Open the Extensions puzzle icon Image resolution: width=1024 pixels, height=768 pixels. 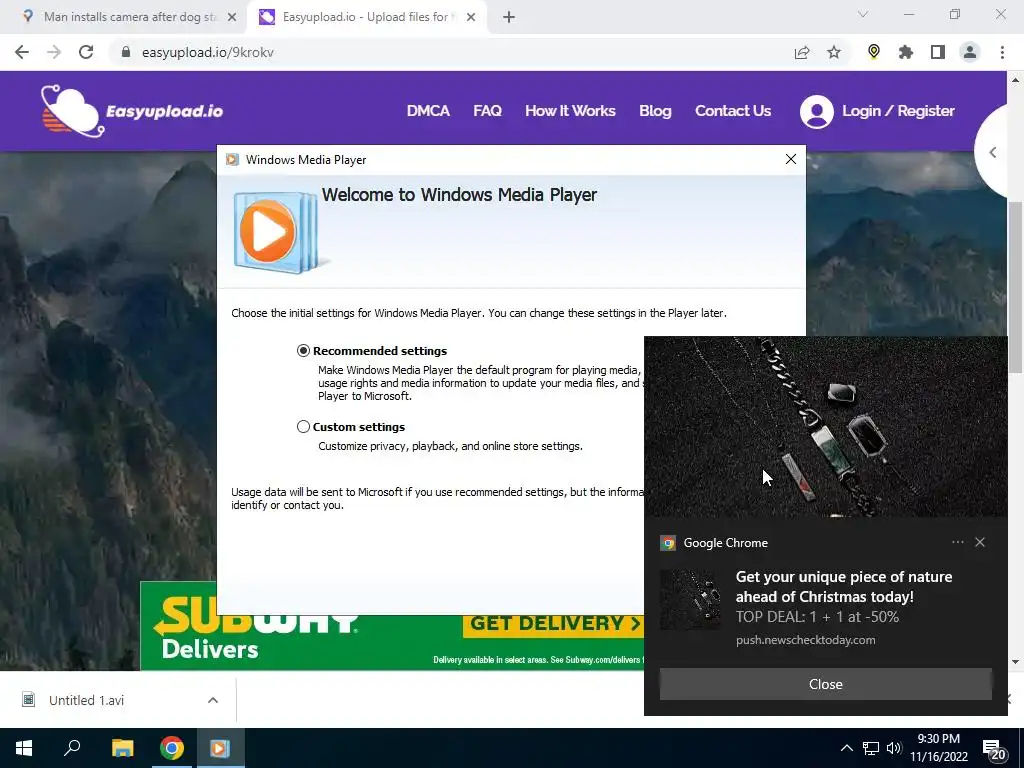point(906,52)
